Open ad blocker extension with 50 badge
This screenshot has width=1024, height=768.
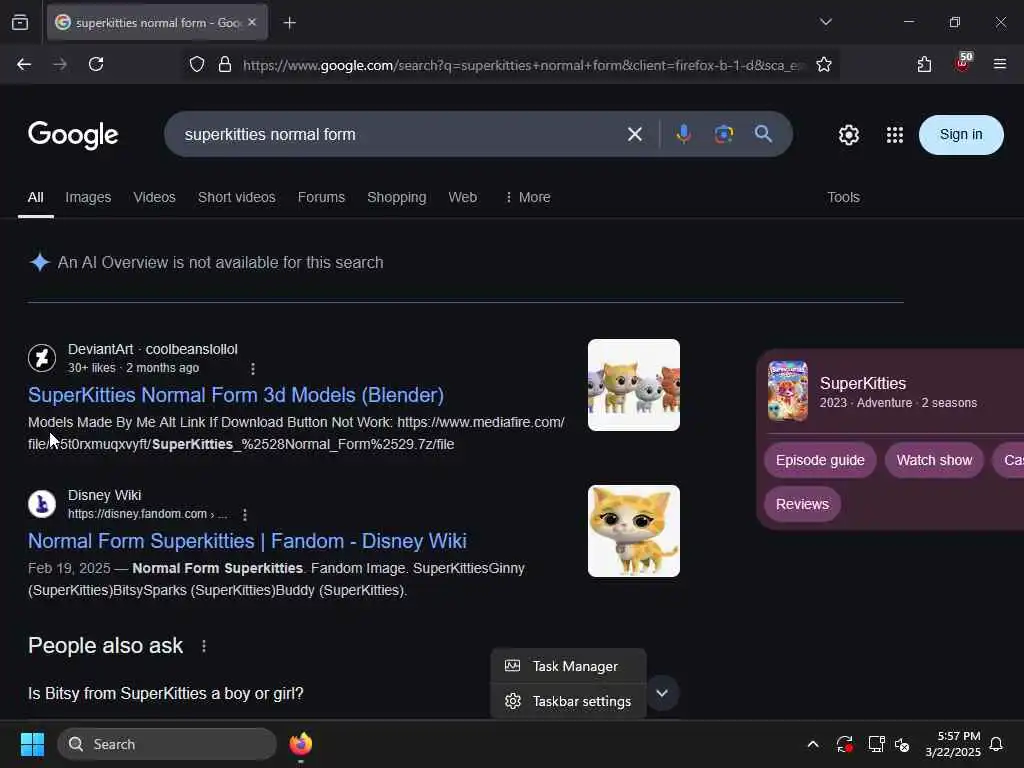click(963, 63)
